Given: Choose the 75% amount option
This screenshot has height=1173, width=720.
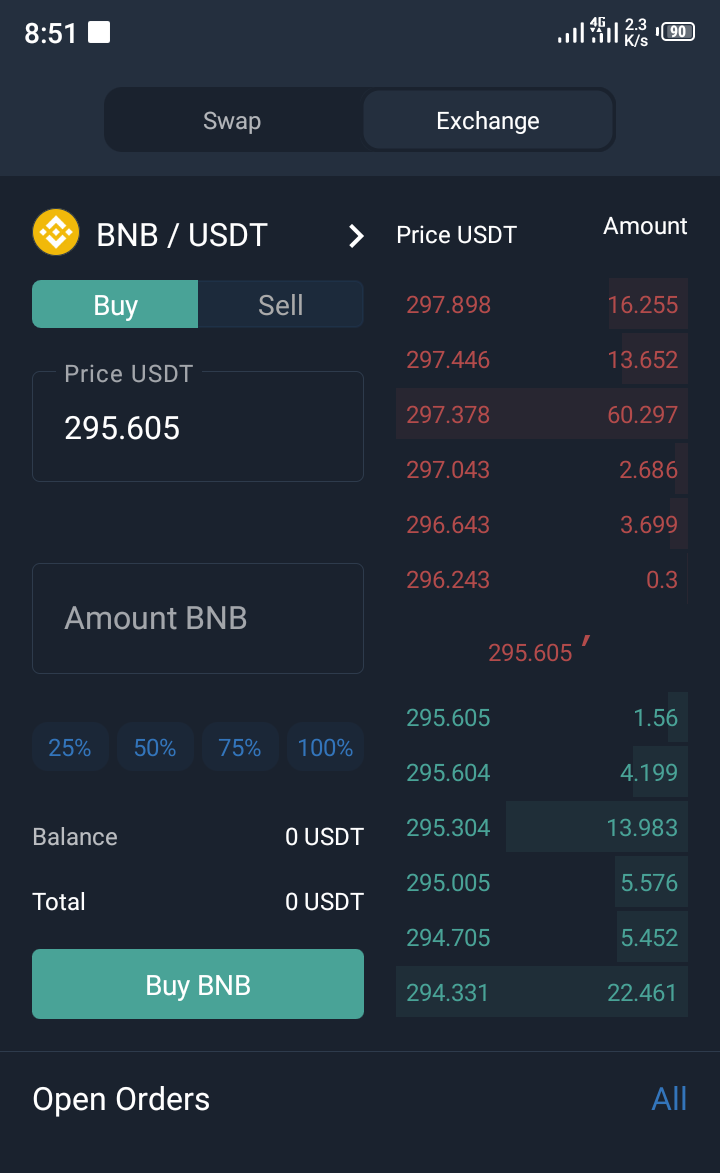Looking at the screenshot, I should point(240,747).
